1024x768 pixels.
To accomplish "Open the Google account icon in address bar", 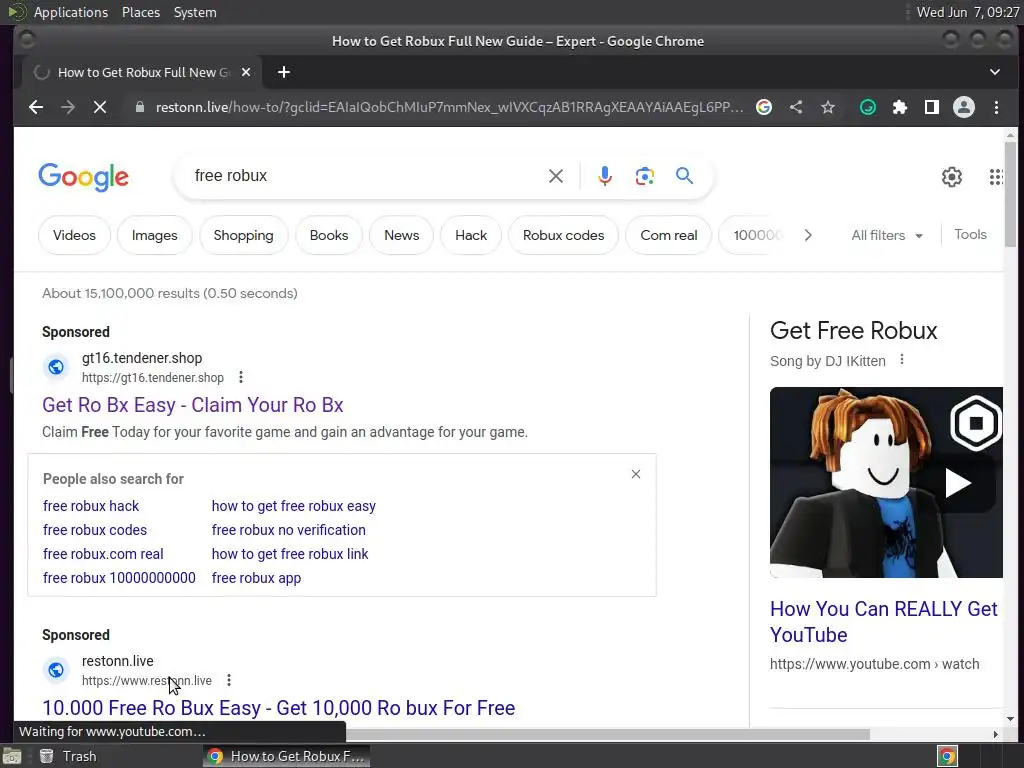I will [763, 107].
